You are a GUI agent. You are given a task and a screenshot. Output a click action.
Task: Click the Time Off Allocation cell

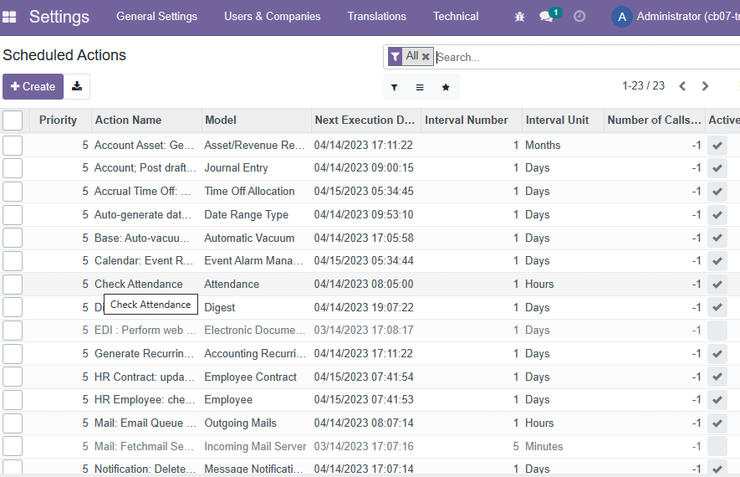(249, 191)
